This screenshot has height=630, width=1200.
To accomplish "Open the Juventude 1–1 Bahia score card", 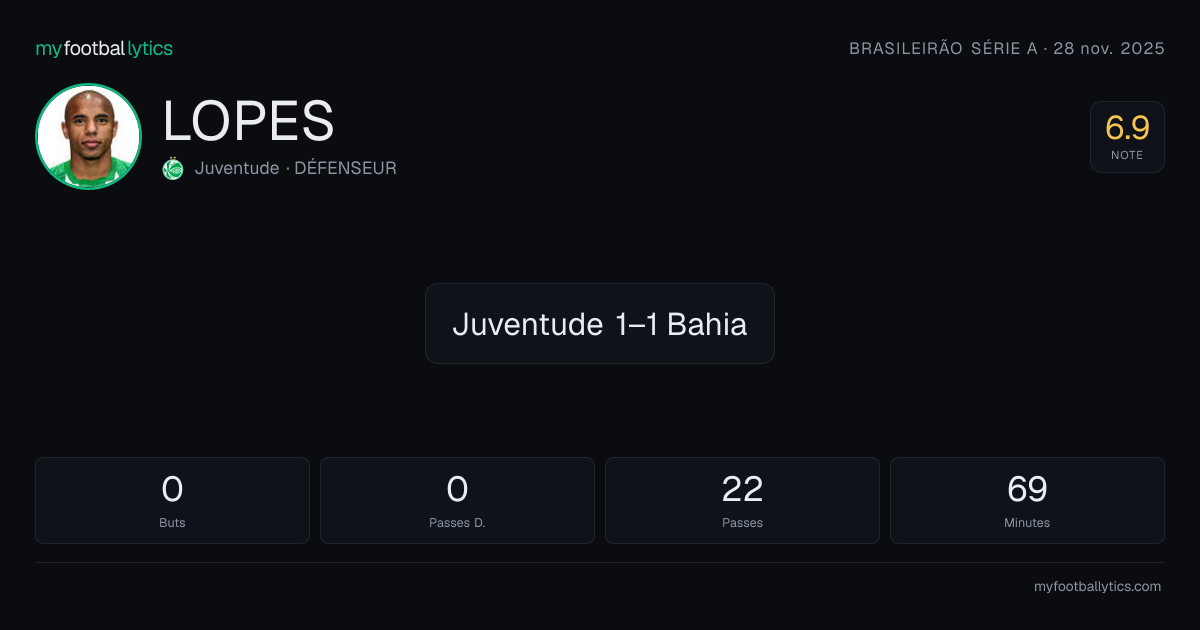I will tap(600, 323).
